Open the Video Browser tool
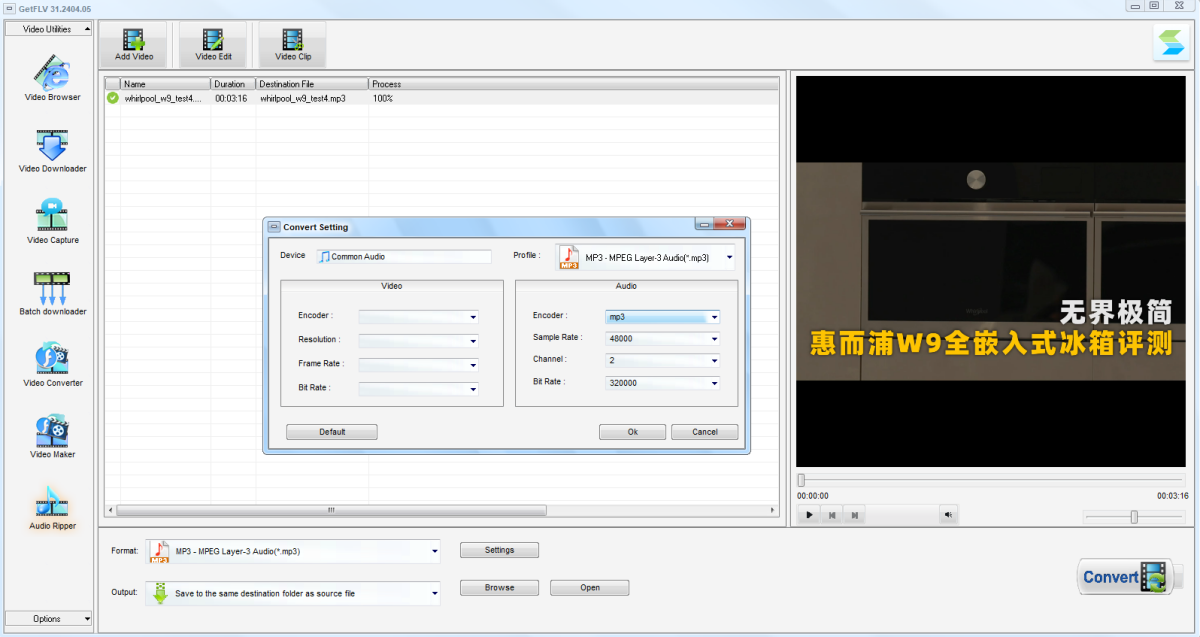The height and width of the screenshot is (637, 1200). (x=52, y=78)
